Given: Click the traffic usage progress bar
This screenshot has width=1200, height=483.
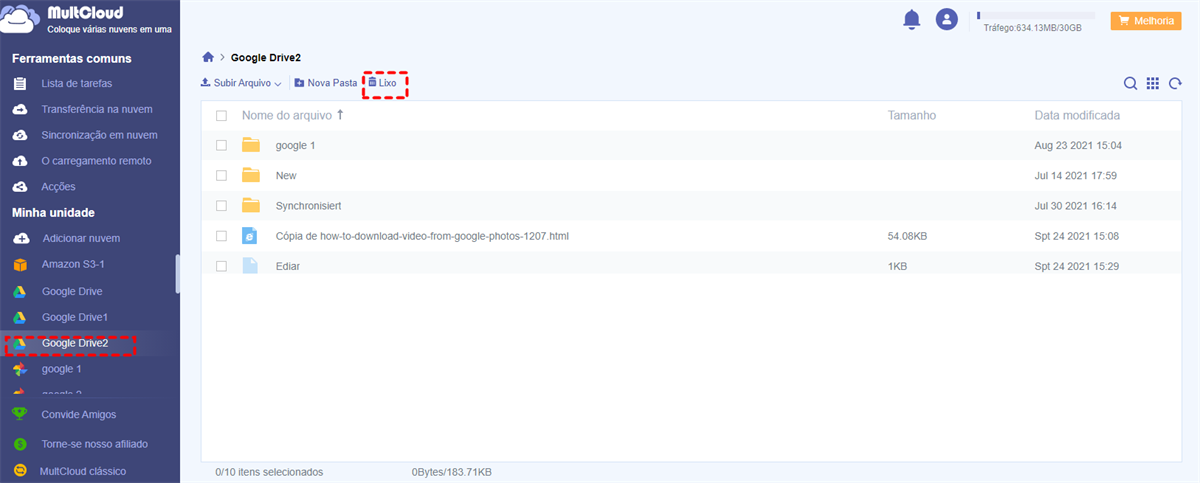Looking at the screenshot, I should pyautogui.click(x=1035, y=16).
